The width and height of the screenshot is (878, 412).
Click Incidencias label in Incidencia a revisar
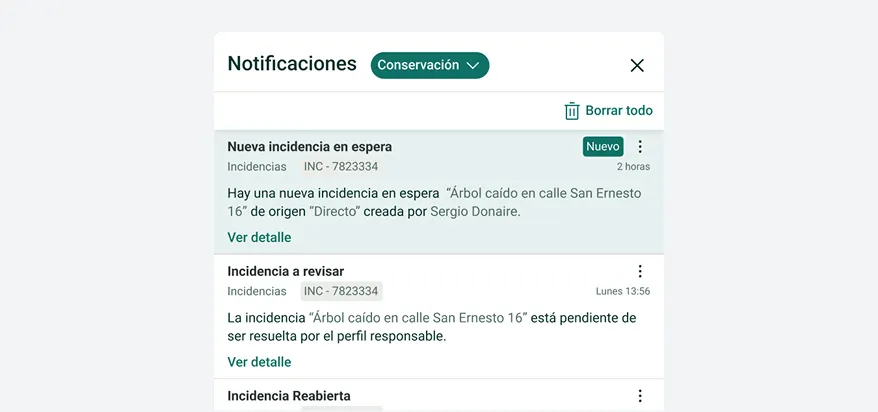click(x=257, y=291)
